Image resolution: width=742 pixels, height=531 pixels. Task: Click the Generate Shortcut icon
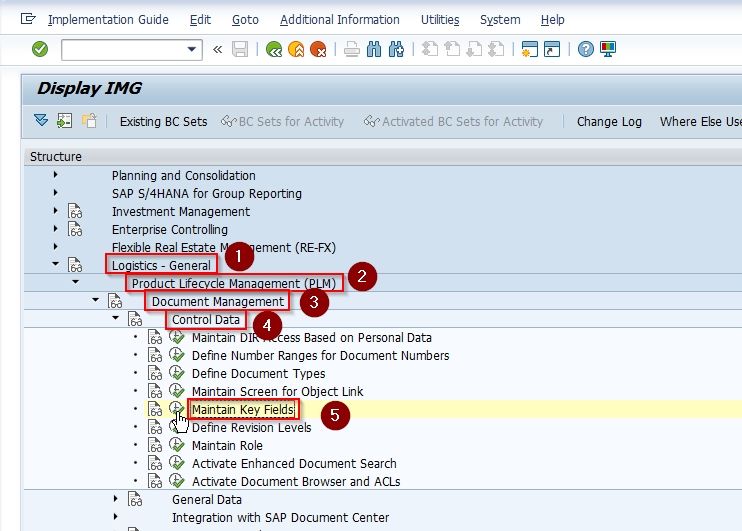[552, 49]
